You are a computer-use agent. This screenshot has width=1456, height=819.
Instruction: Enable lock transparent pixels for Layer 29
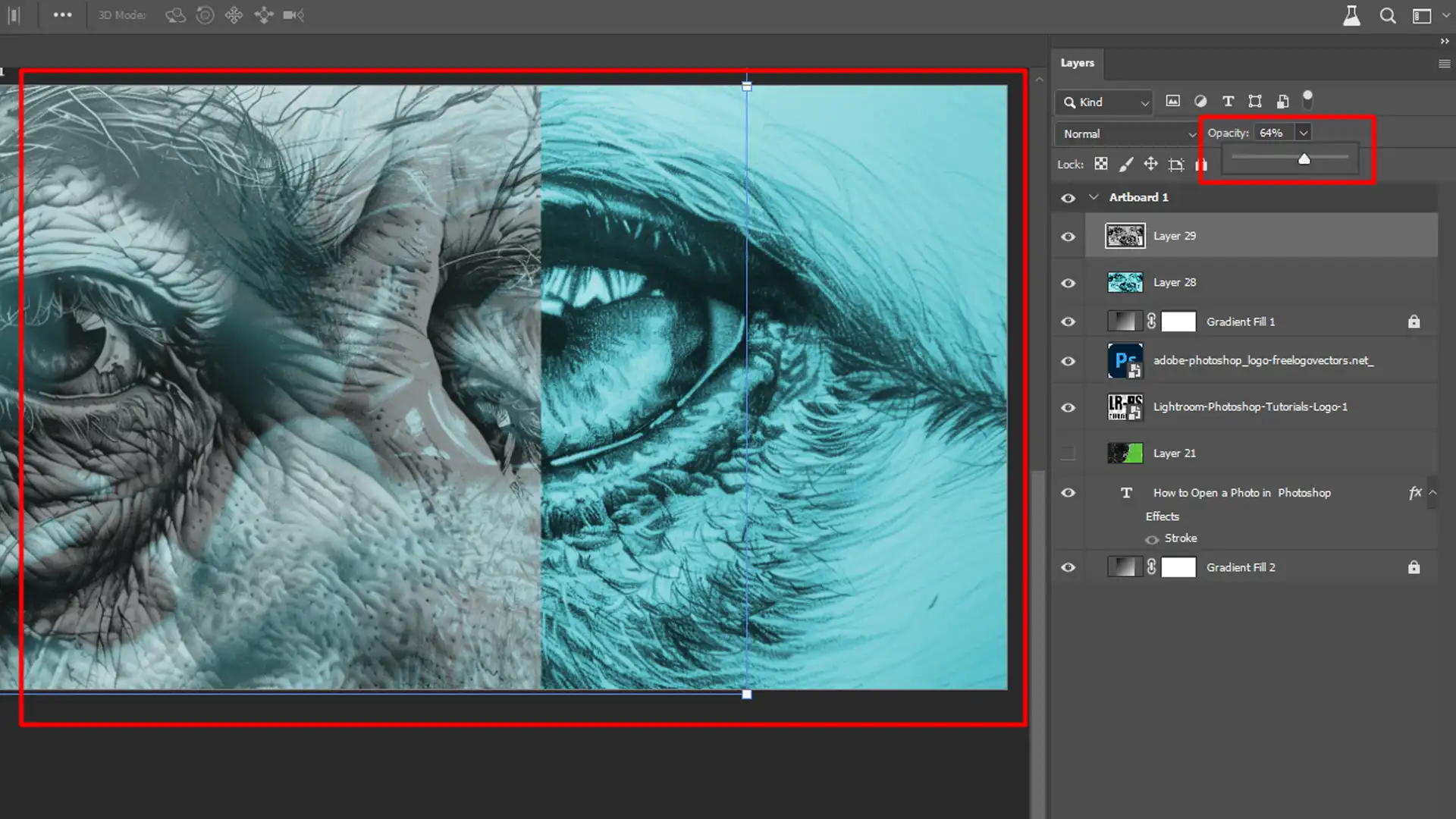pyautogui.click(x=1100, y=164)
